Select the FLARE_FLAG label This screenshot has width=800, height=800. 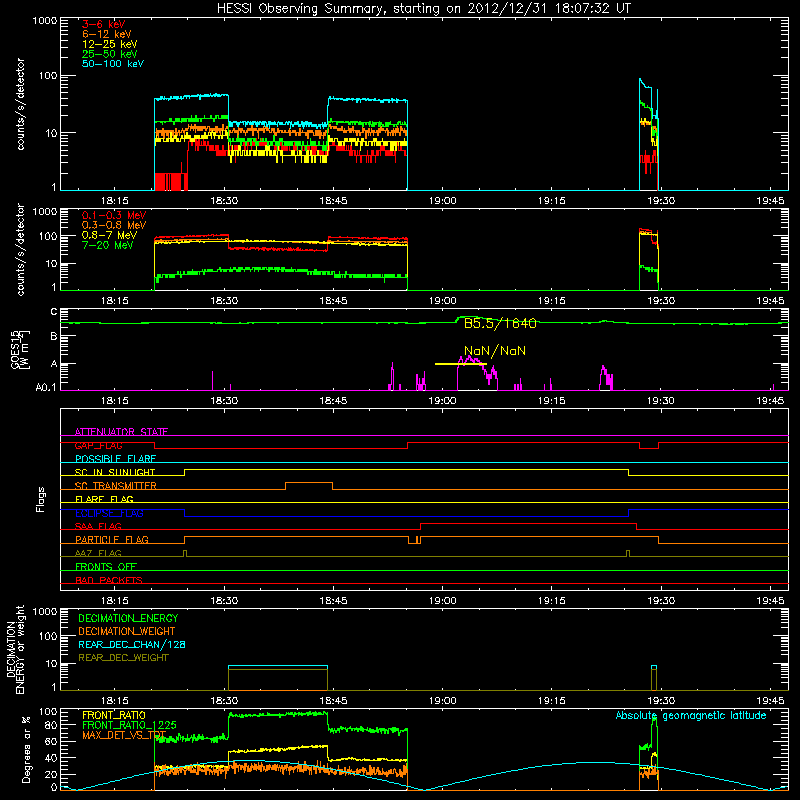tap(104, 499)
